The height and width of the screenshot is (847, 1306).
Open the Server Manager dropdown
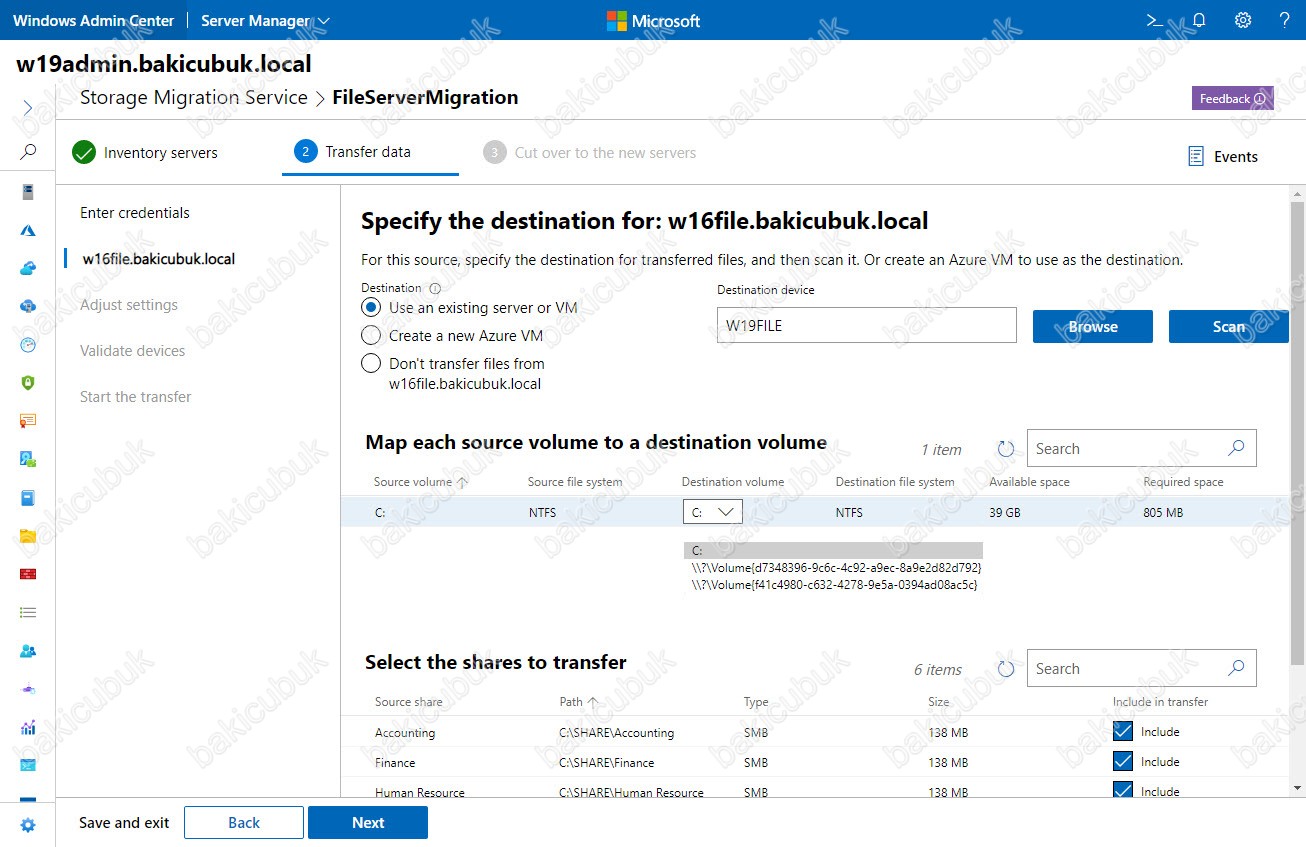(x=265, y=20)
